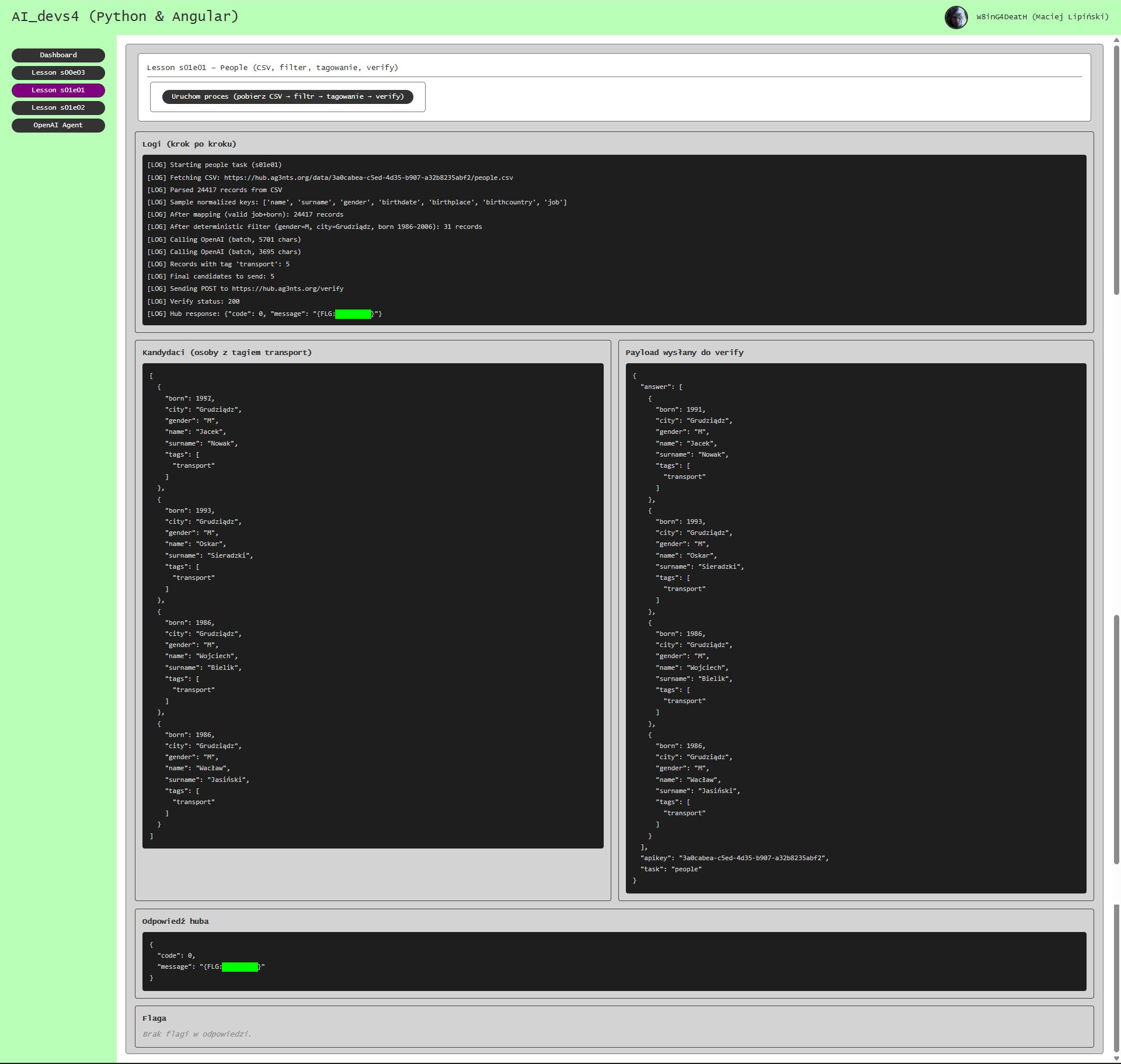The height and width of the screenshot is (1064, 1121).
Task: Click the apikey value in payload
Action: 753,858
